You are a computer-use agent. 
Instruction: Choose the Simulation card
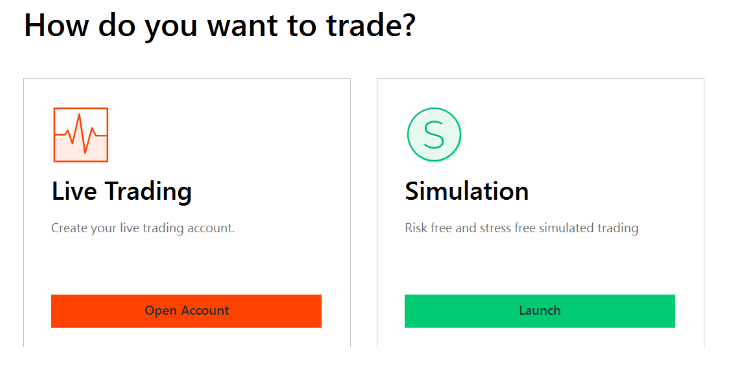541,212
